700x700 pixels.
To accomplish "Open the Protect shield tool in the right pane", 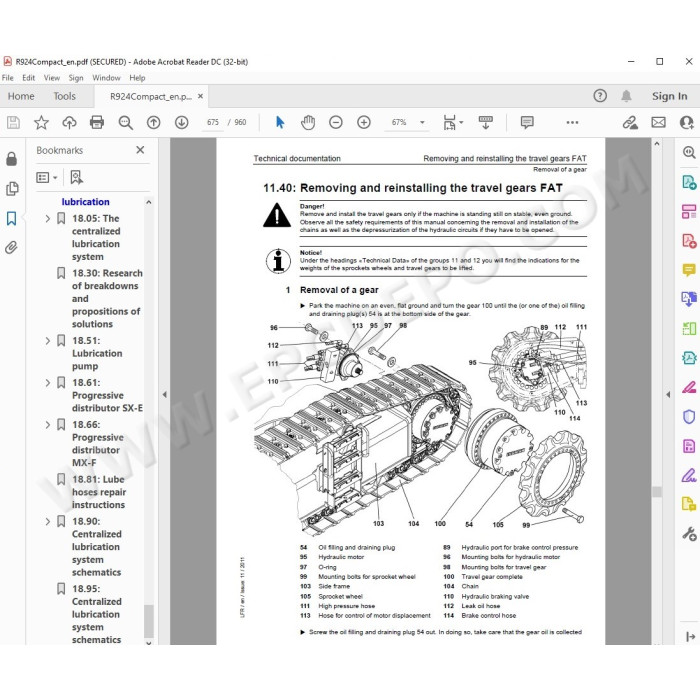I will coord(689,417).
